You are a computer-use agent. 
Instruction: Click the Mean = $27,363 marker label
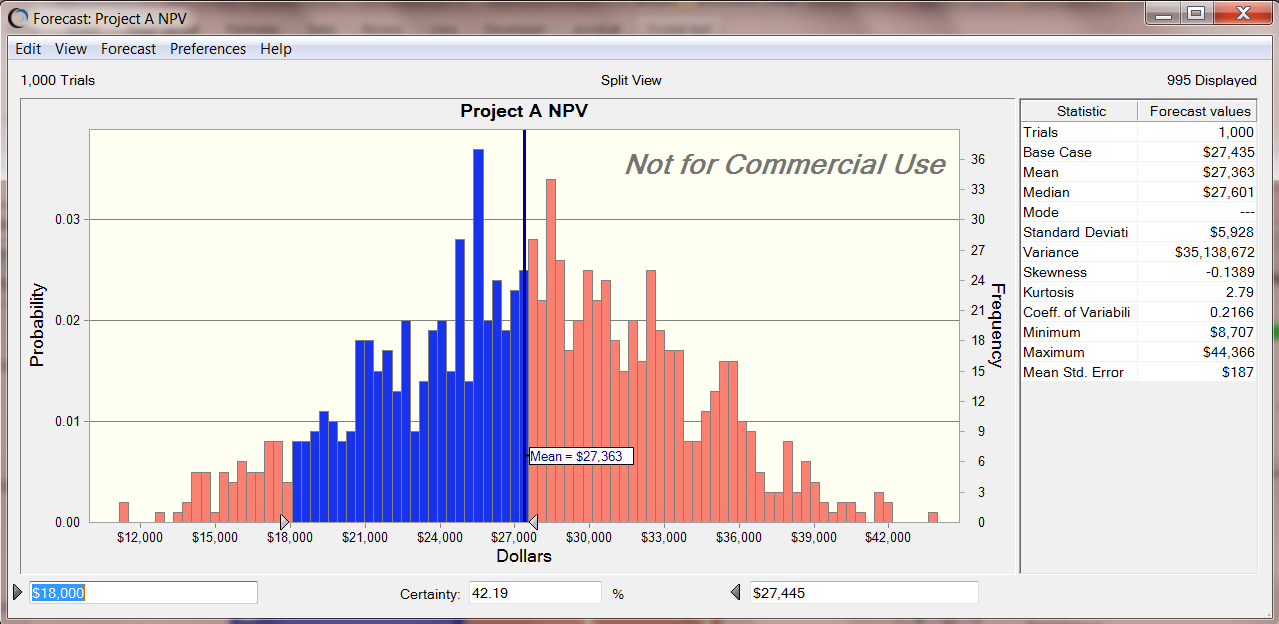click(580, 456)
